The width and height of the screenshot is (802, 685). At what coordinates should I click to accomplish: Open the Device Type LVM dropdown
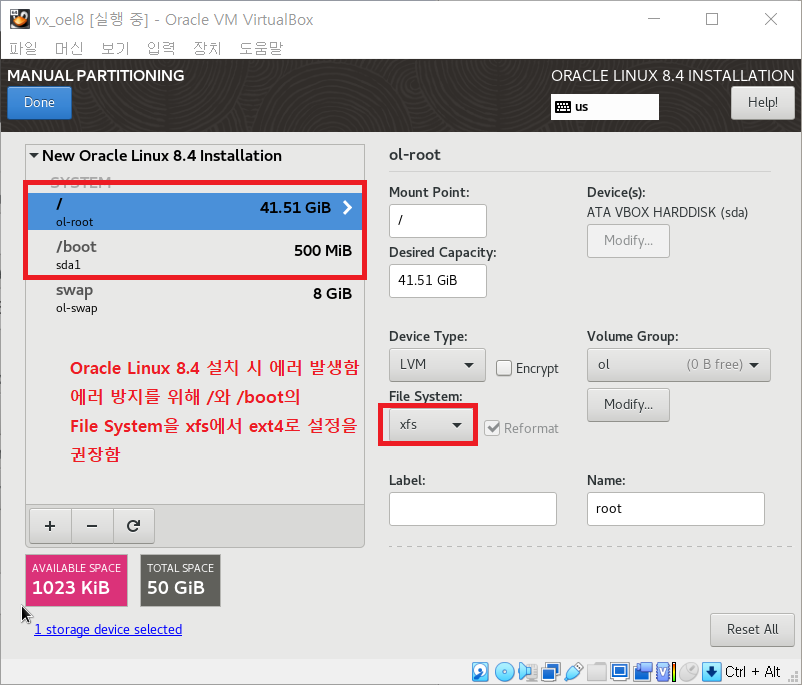(437, 365)
